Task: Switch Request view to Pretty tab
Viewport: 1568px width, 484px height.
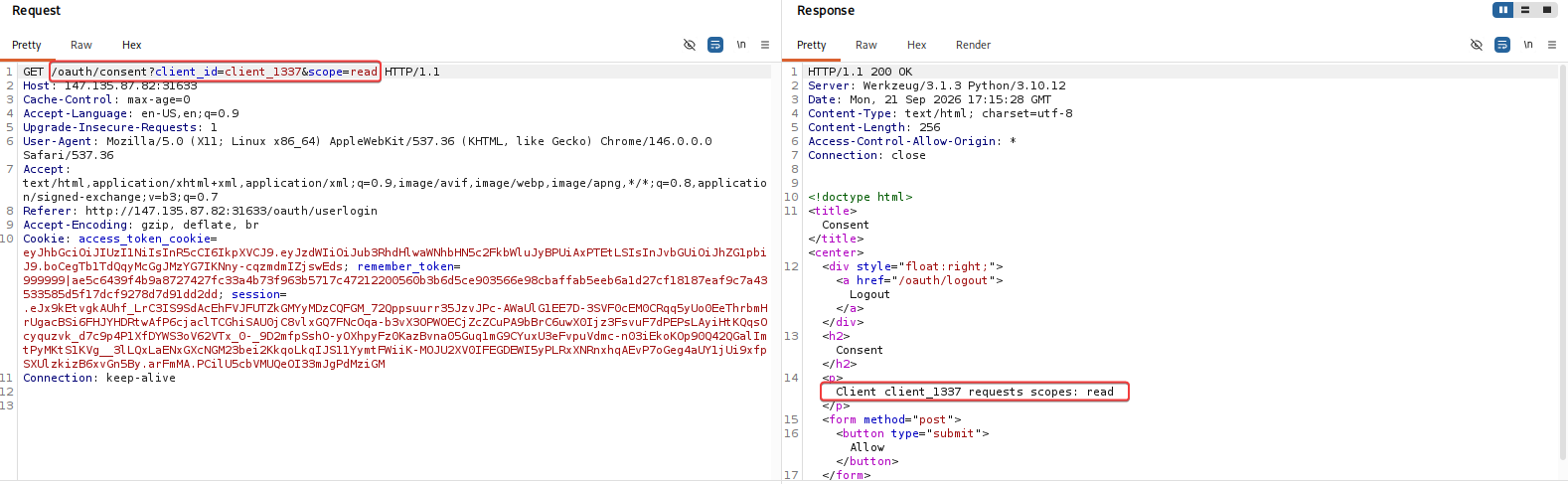Action: click(27, 45)
